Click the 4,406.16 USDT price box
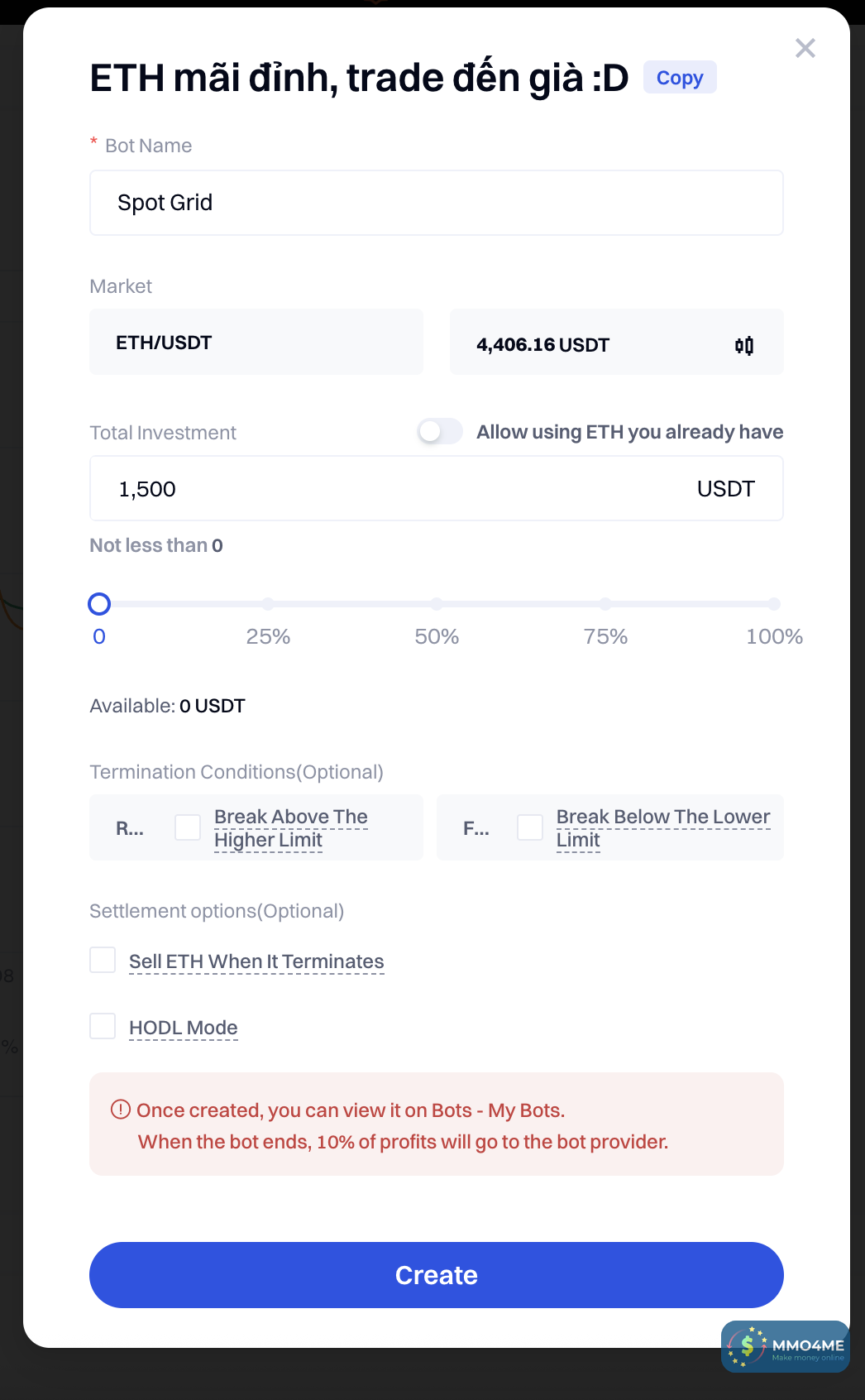This screenshot has height=1400, width=865. tap(579, 343)
